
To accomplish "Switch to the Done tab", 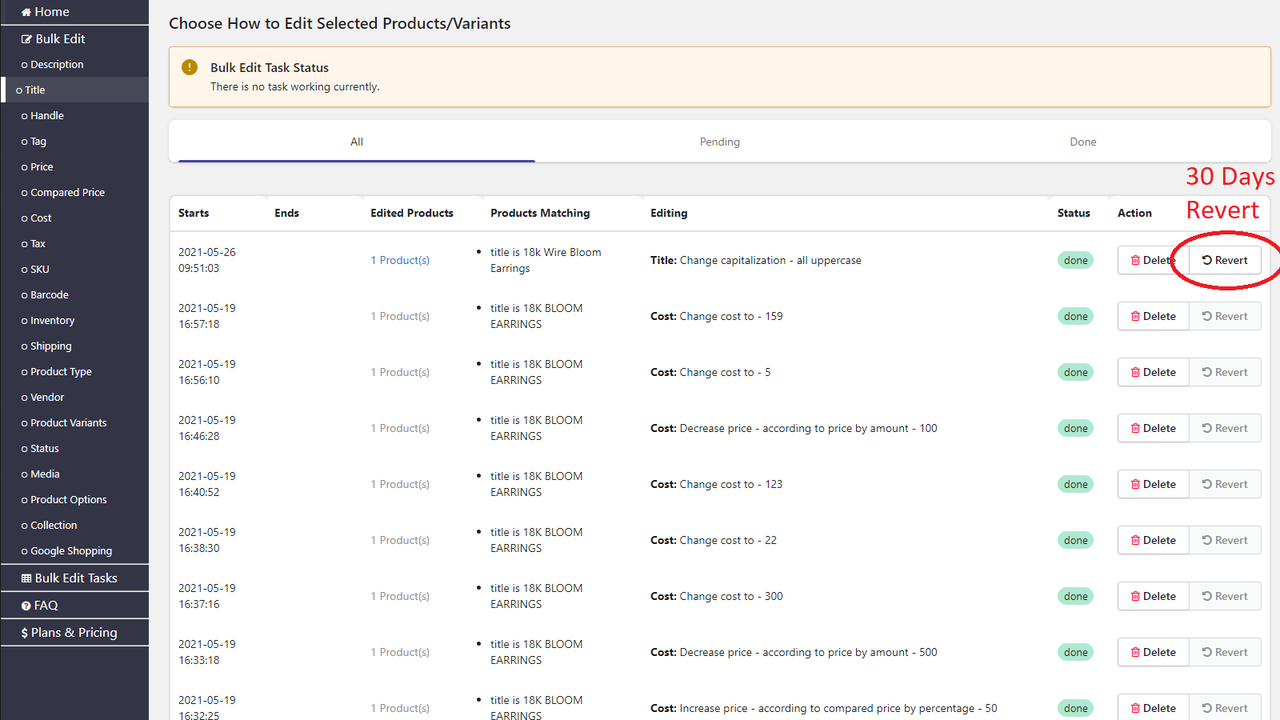I will [x=1083, y=142].
